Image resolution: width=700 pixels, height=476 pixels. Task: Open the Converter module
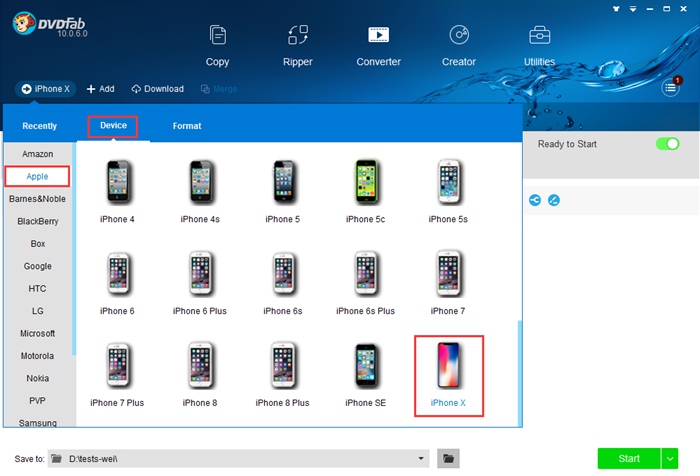(379, 46)
